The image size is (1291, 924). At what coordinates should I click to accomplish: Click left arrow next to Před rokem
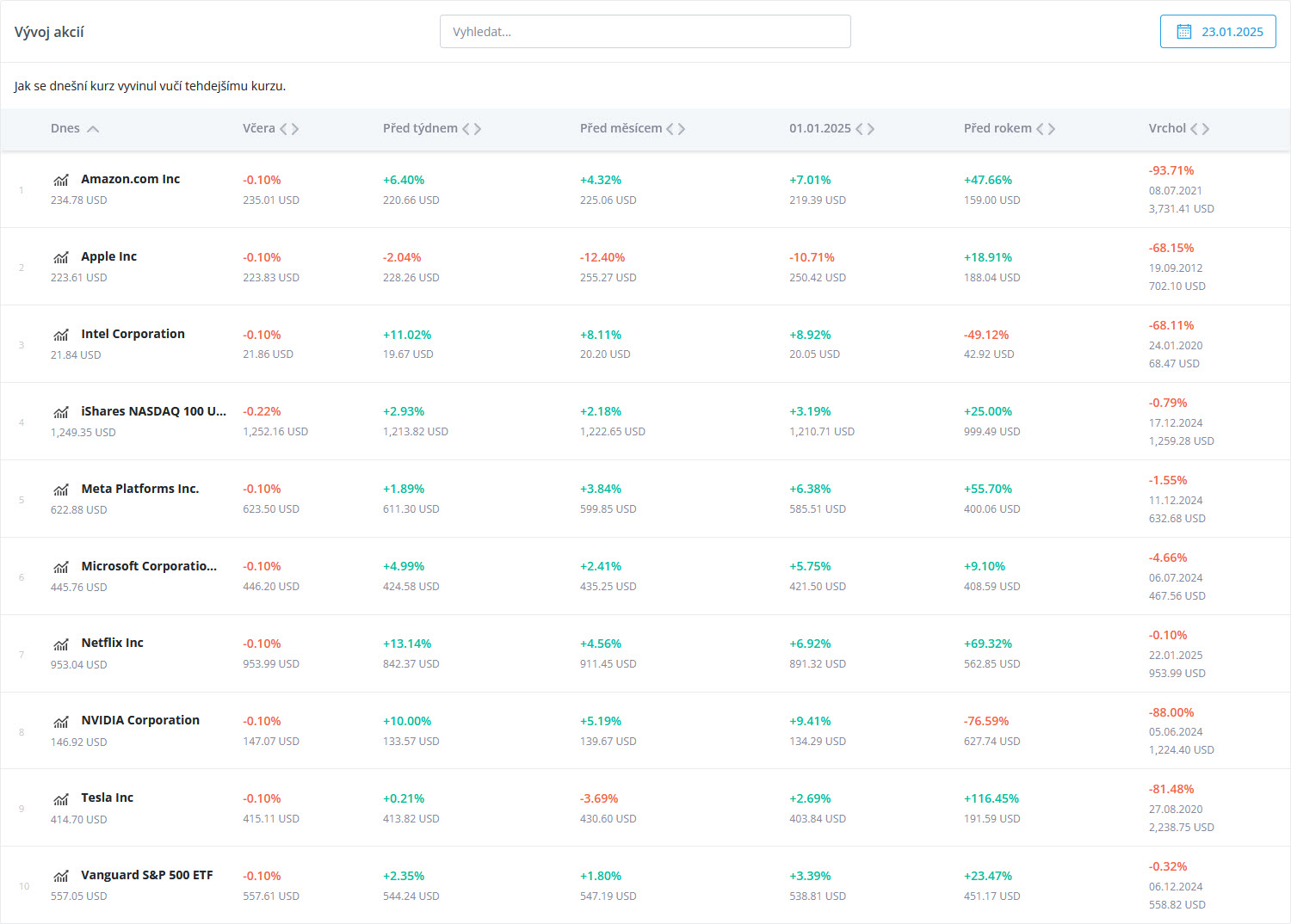(x=1040, y=129)
